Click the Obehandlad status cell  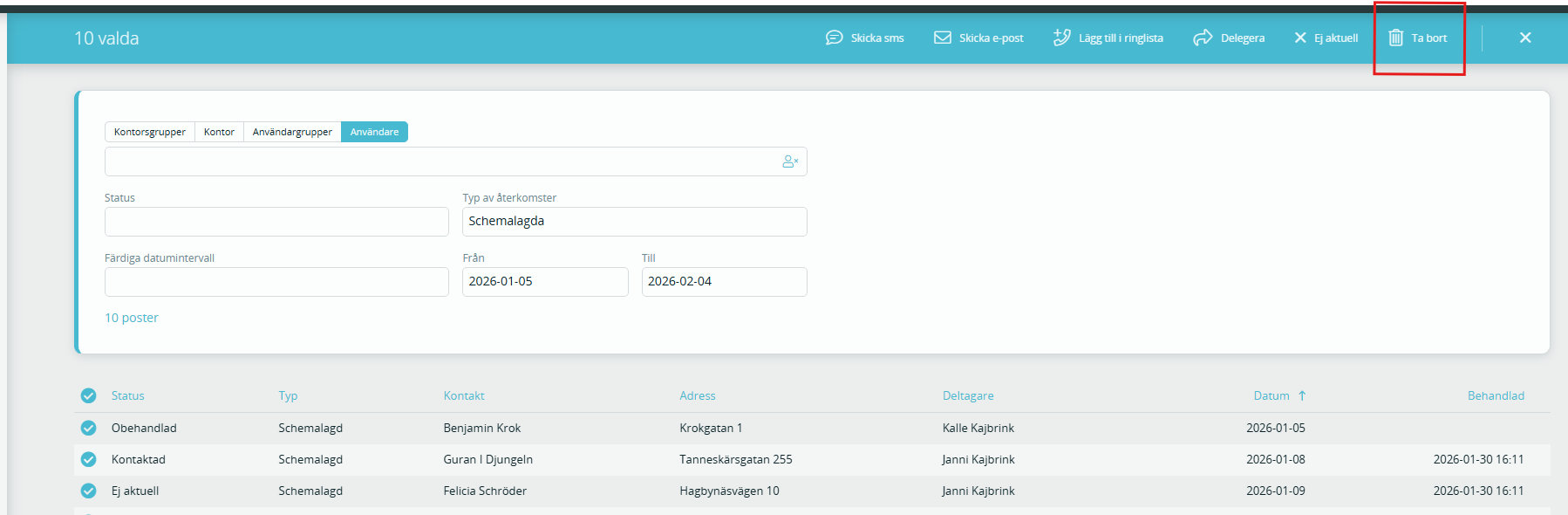point(144,428)
